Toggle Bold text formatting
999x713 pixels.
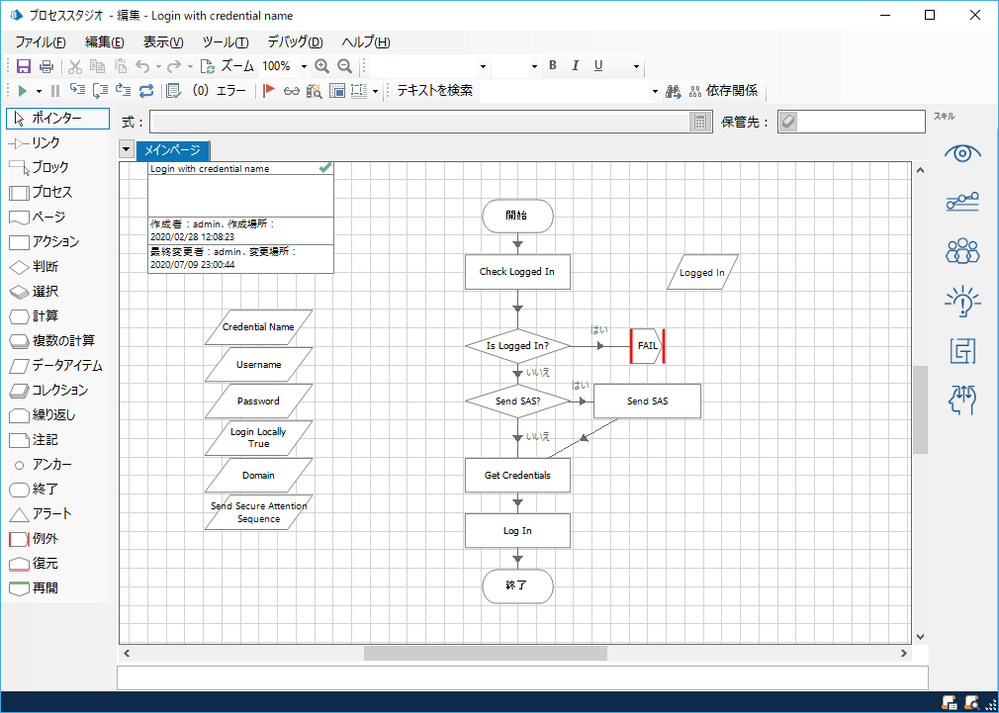click(552, 66)
